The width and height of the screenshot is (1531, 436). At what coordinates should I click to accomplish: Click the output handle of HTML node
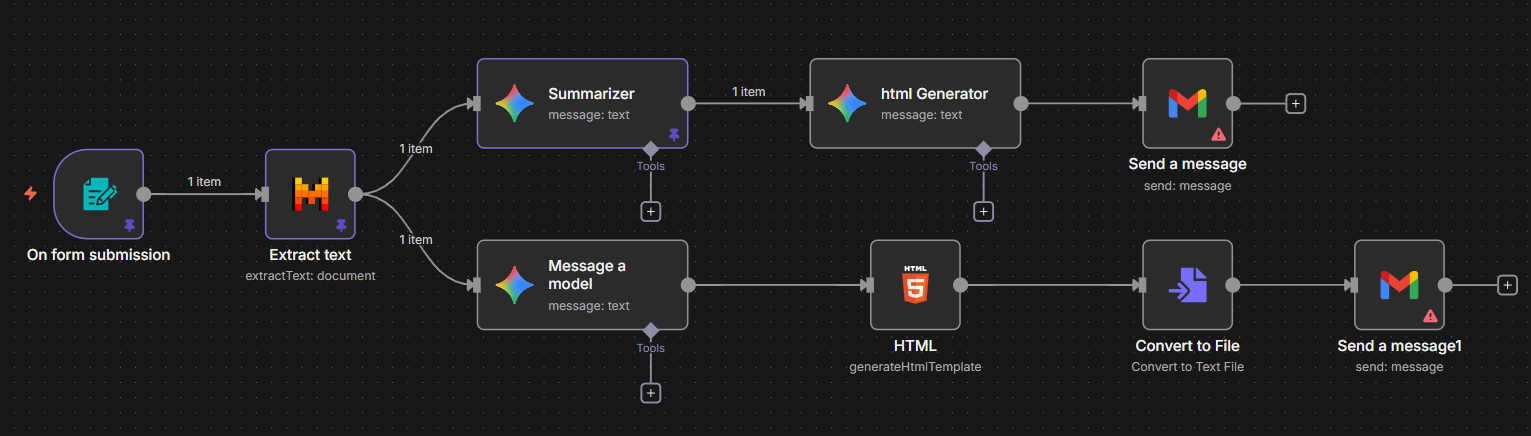tap(960, 285)
